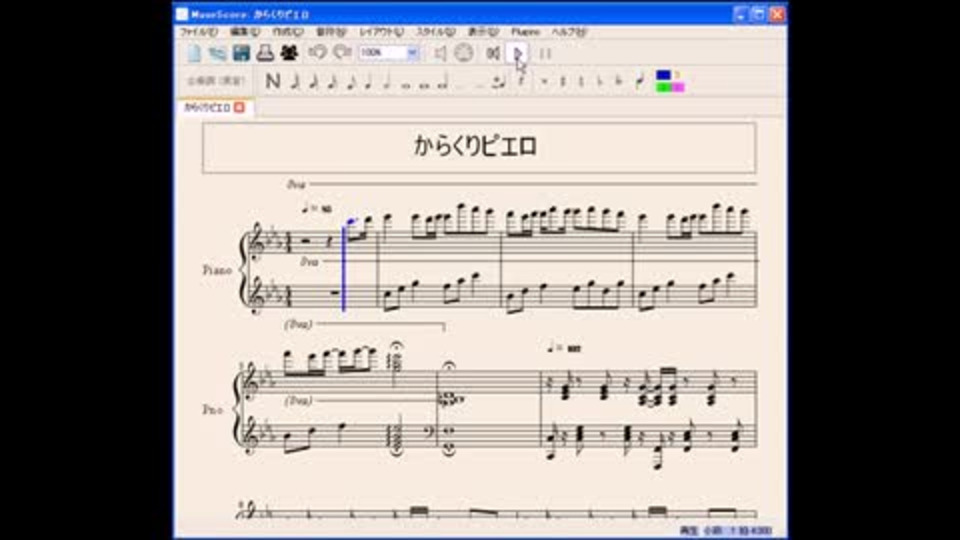Click the tempo marking above first measure

click(x=317, y=209)
